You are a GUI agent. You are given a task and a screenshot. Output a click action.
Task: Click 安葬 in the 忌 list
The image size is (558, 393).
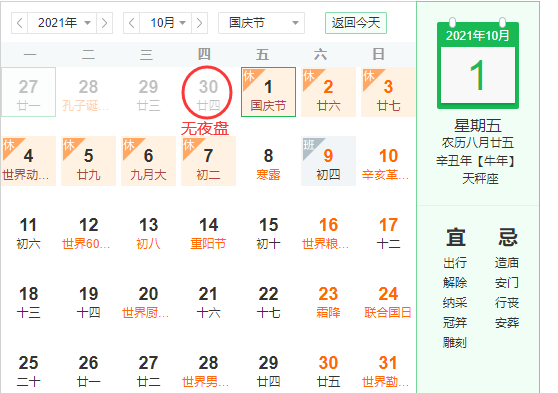(507, 323)
